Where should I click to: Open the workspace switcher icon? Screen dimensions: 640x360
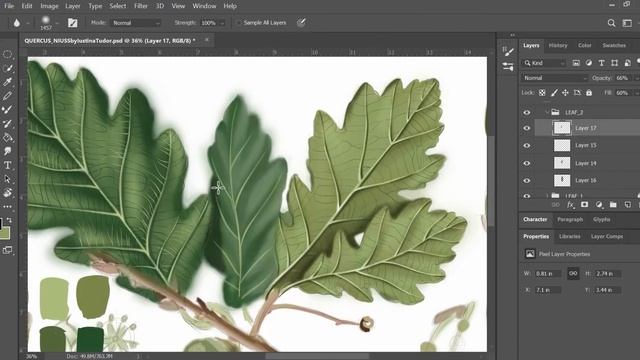point(627,23)
